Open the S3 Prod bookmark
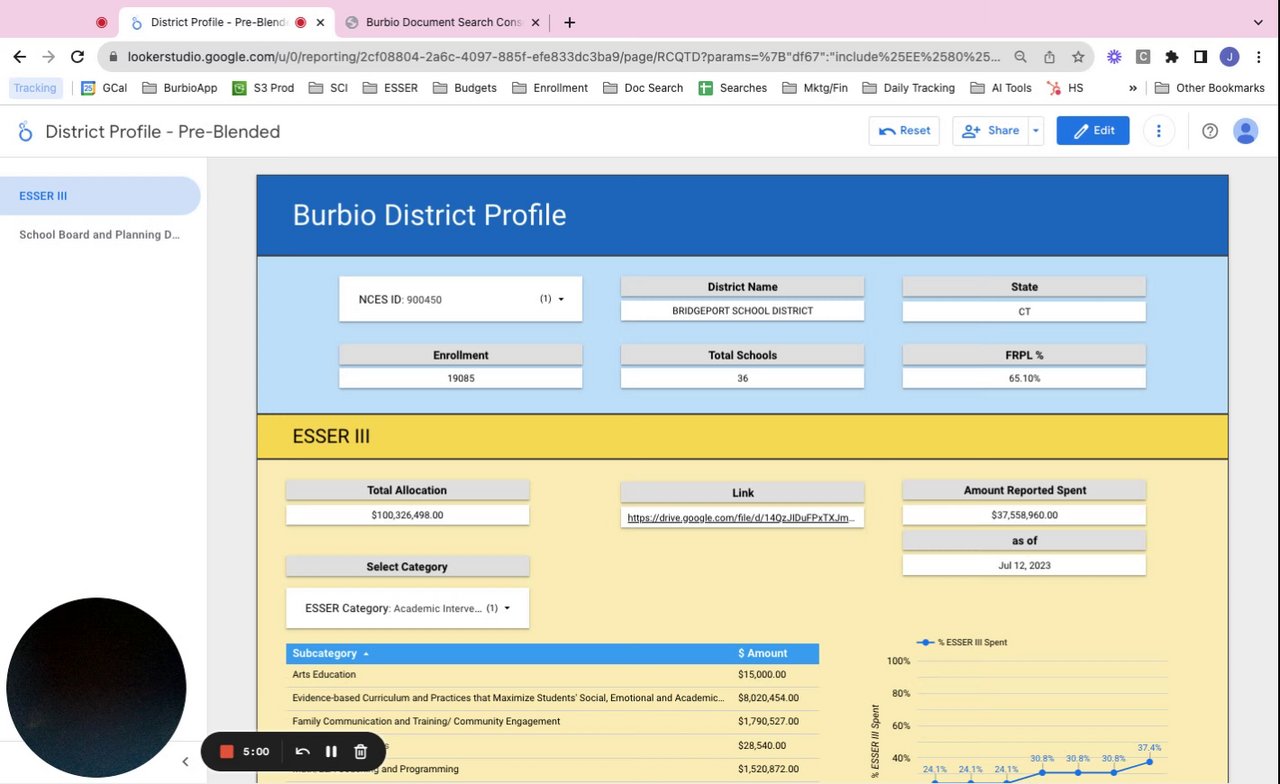 click(x=263, y=88)
